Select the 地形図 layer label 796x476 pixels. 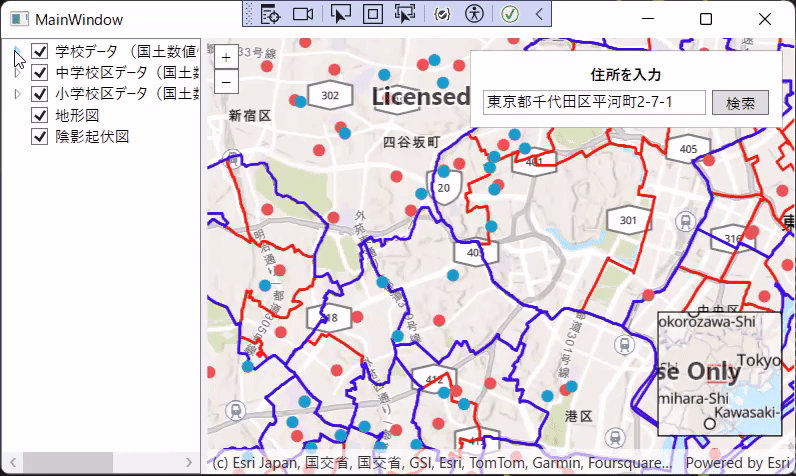77,115
